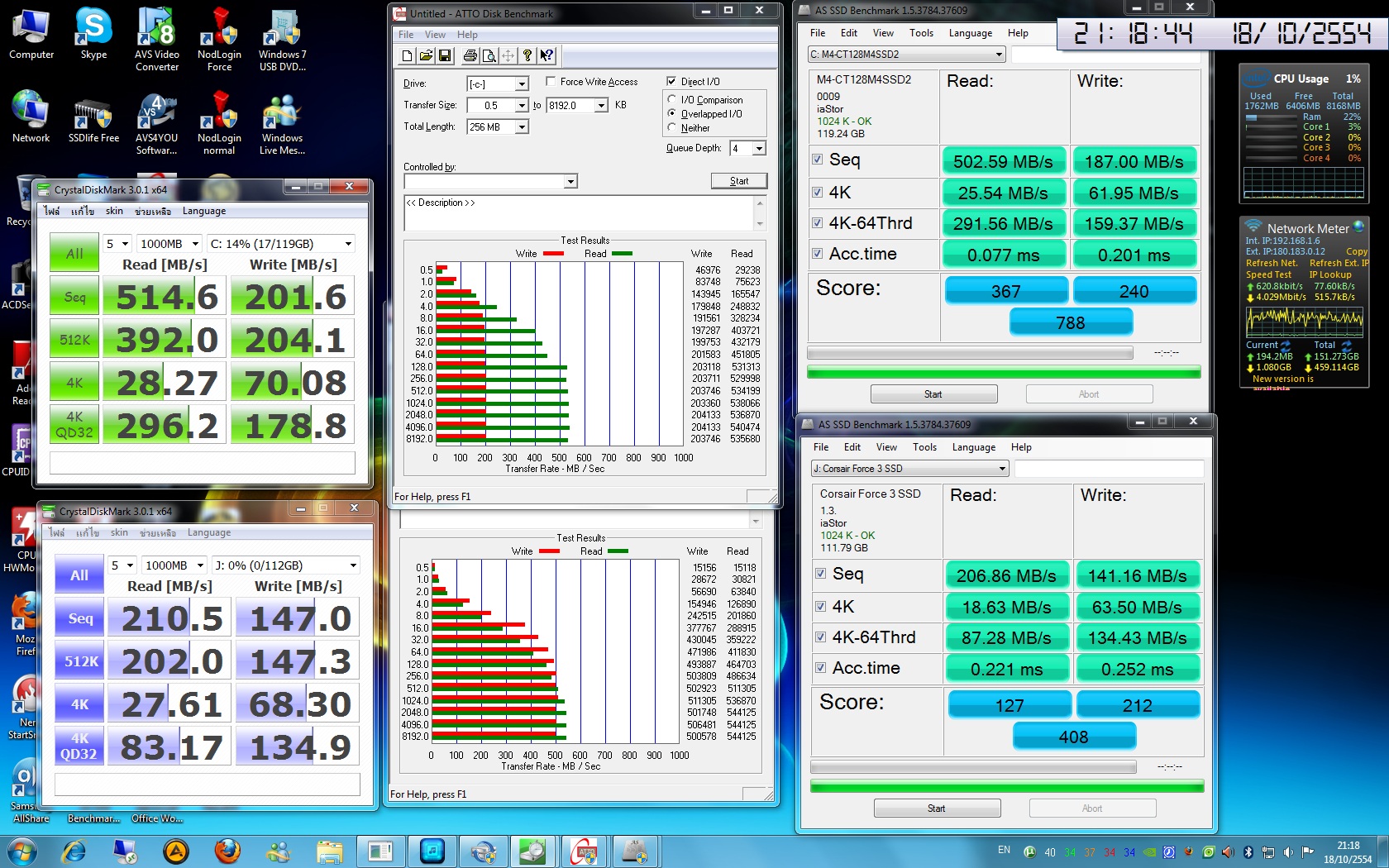This screenshot has width=1389, height=868.
Task: Open the AVS Video Converter desktop icon
Action: 157,40
